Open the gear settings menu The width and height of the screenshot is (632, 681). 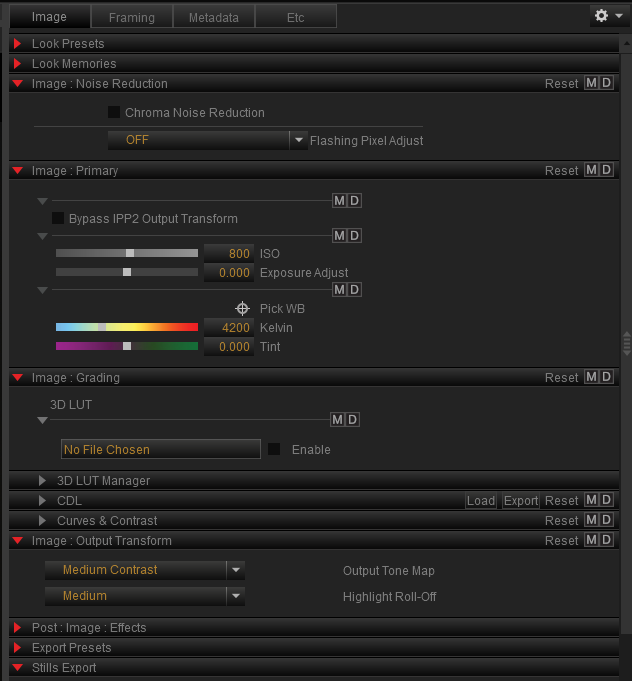click(608, 16)
